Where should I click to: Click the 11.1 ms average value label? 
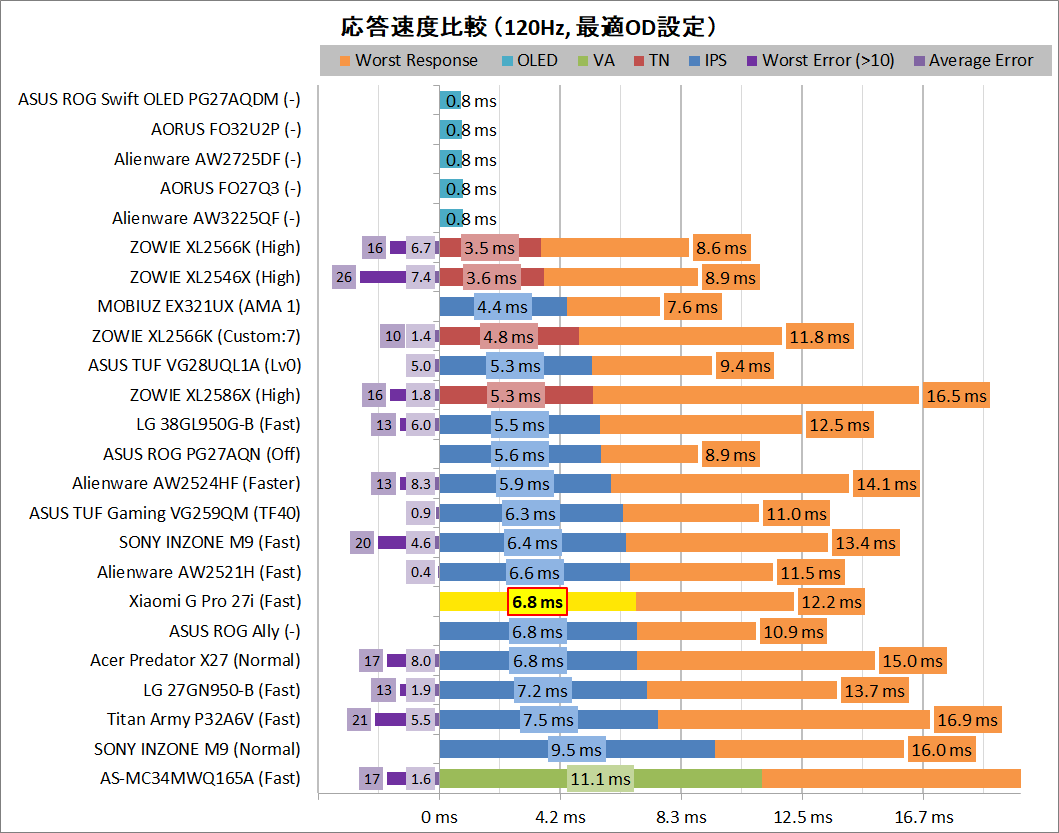point(600,779)
